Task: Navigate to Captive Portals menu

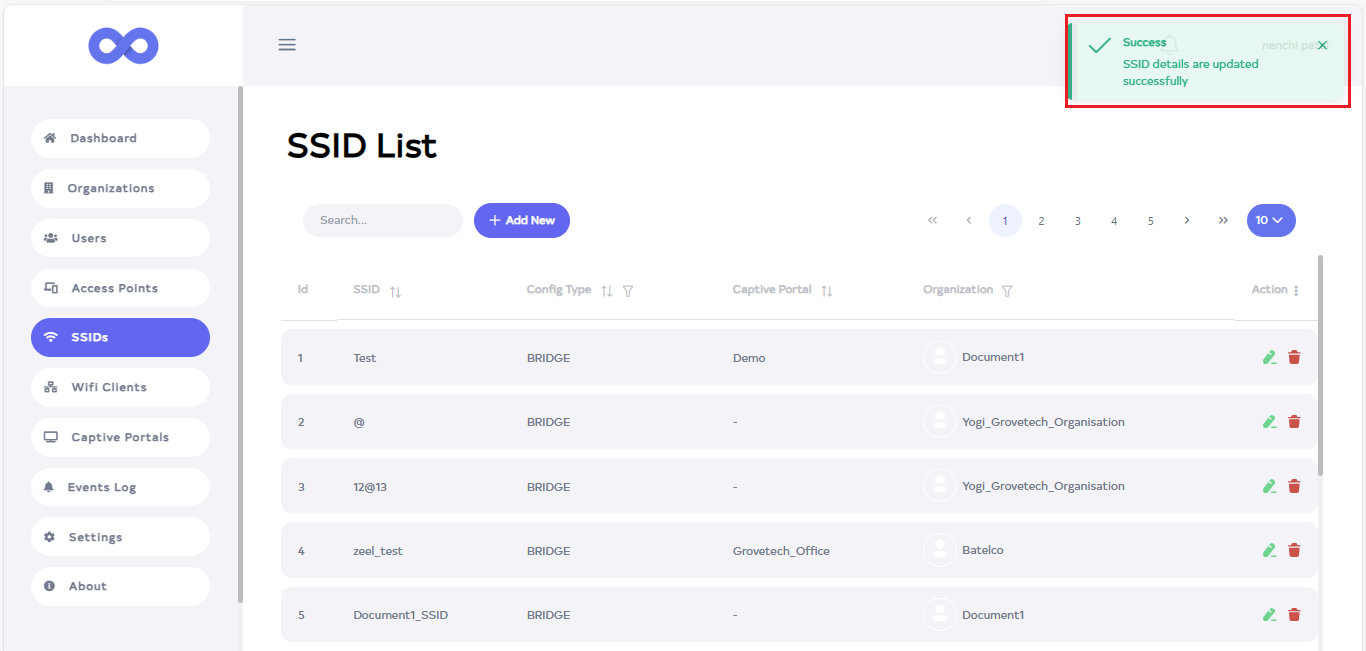Action: click(x=120, y=437)
